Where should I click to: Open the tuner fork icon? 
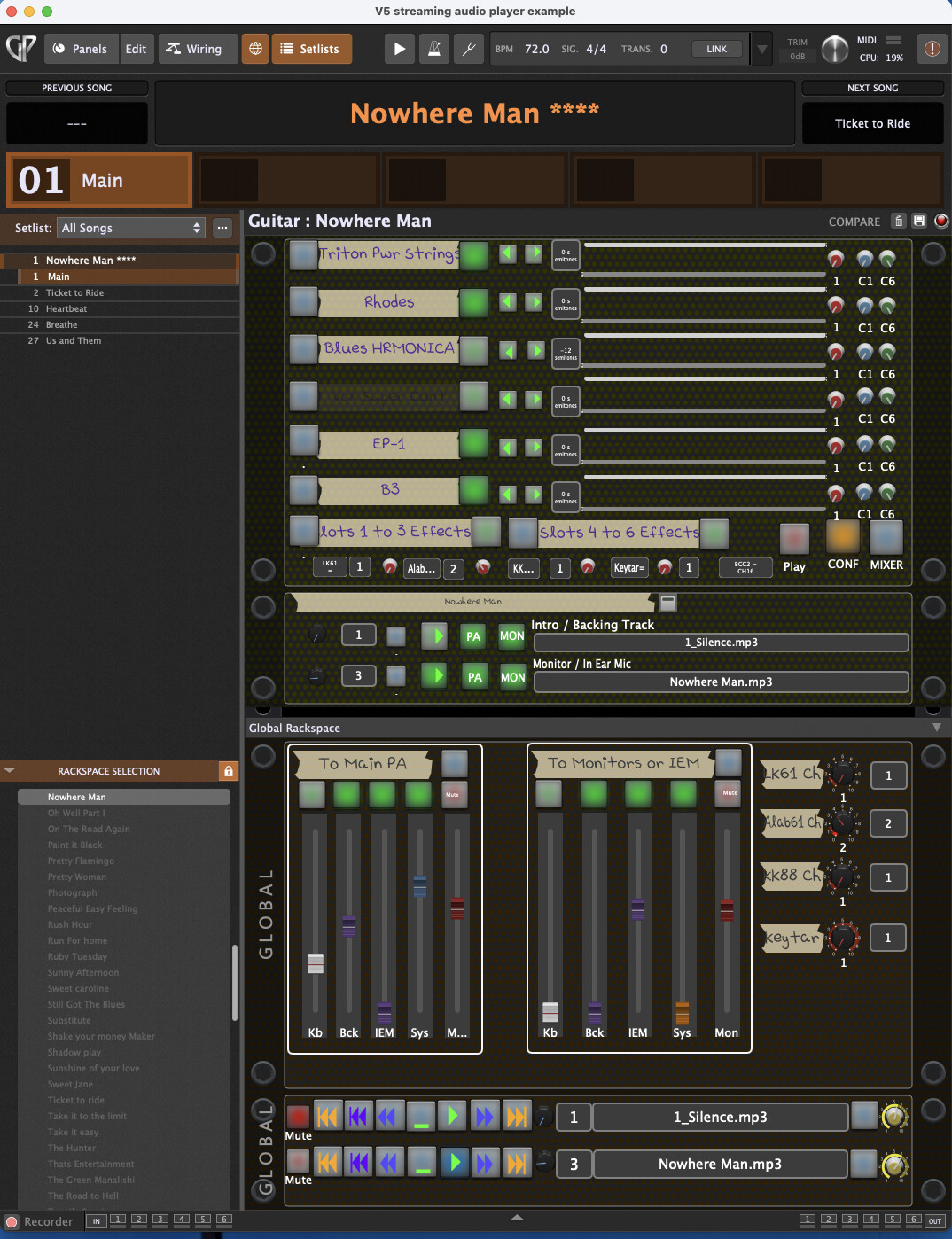tap(468, 49)
